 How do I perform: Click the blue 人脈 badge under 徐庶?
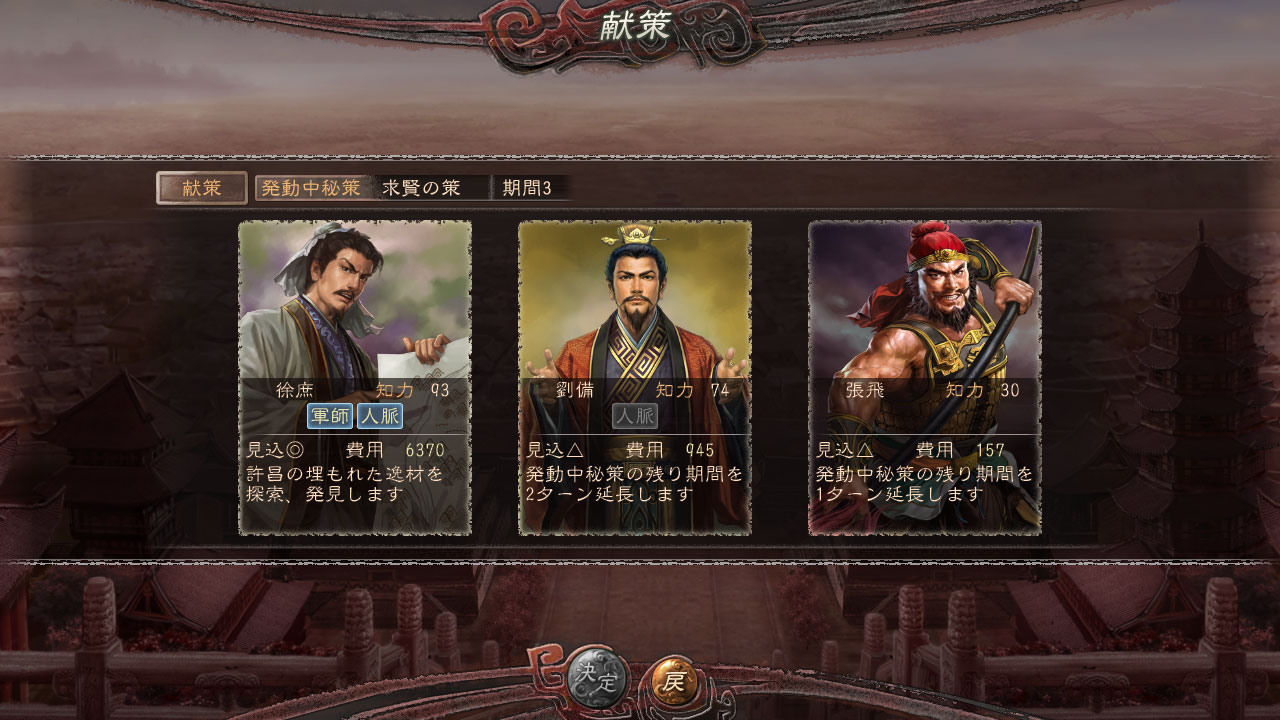pos(380,416)
